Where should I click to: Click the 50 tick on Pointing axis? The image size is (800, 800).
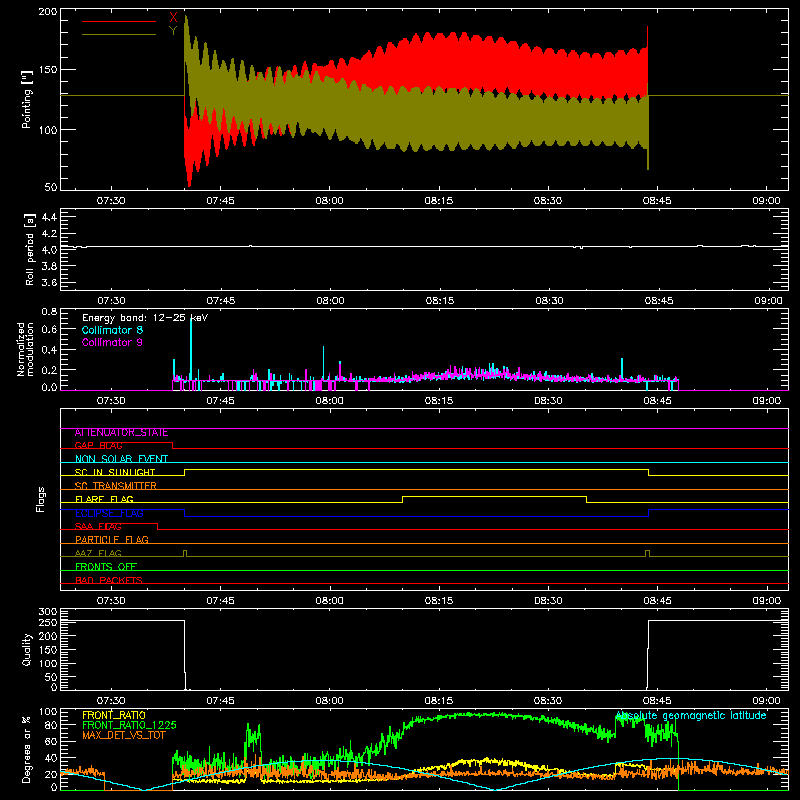[x=51, y=187]
